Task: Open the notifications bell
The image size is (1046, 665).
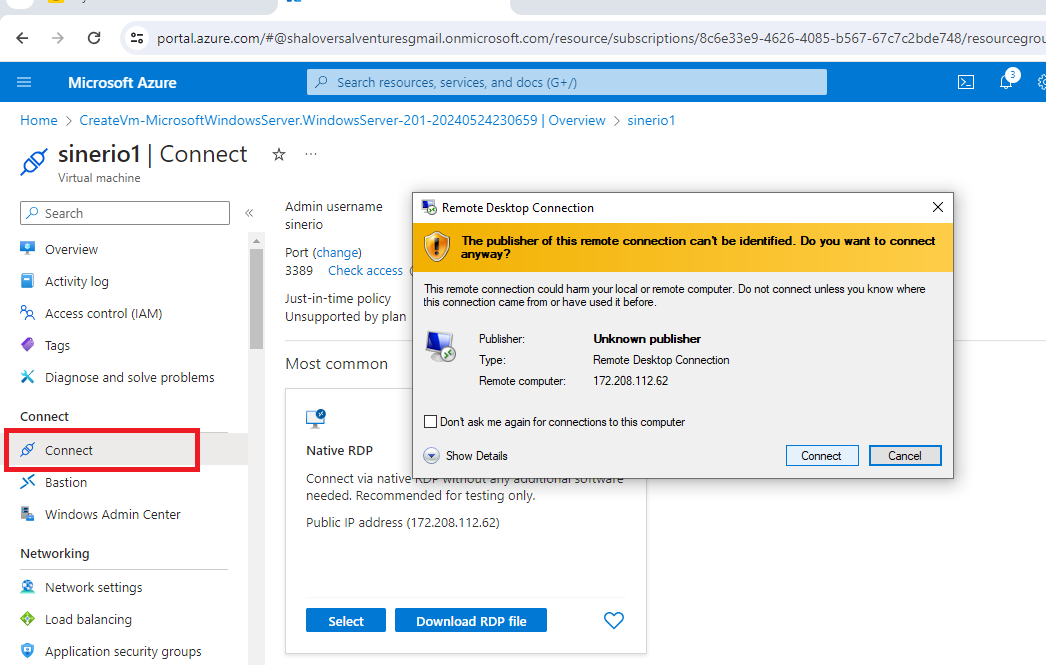Action: point(1006,82)
